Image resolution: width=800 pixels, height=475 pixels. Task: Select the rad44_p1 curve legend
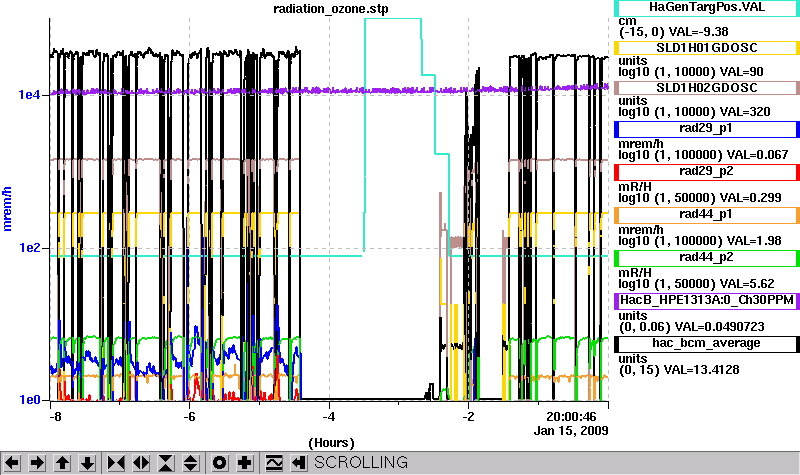(x=707, y=215)
